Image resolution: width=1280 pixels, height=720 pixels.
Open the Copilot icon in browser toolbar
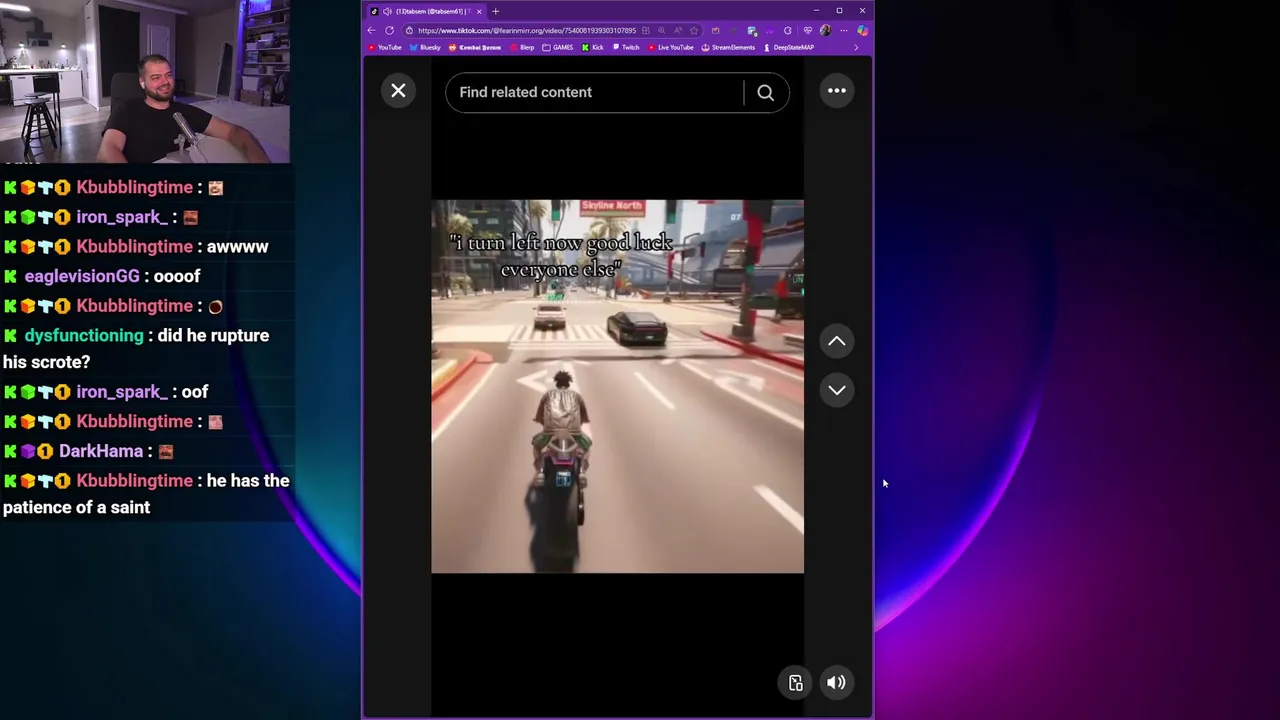(x=862, y=30)
